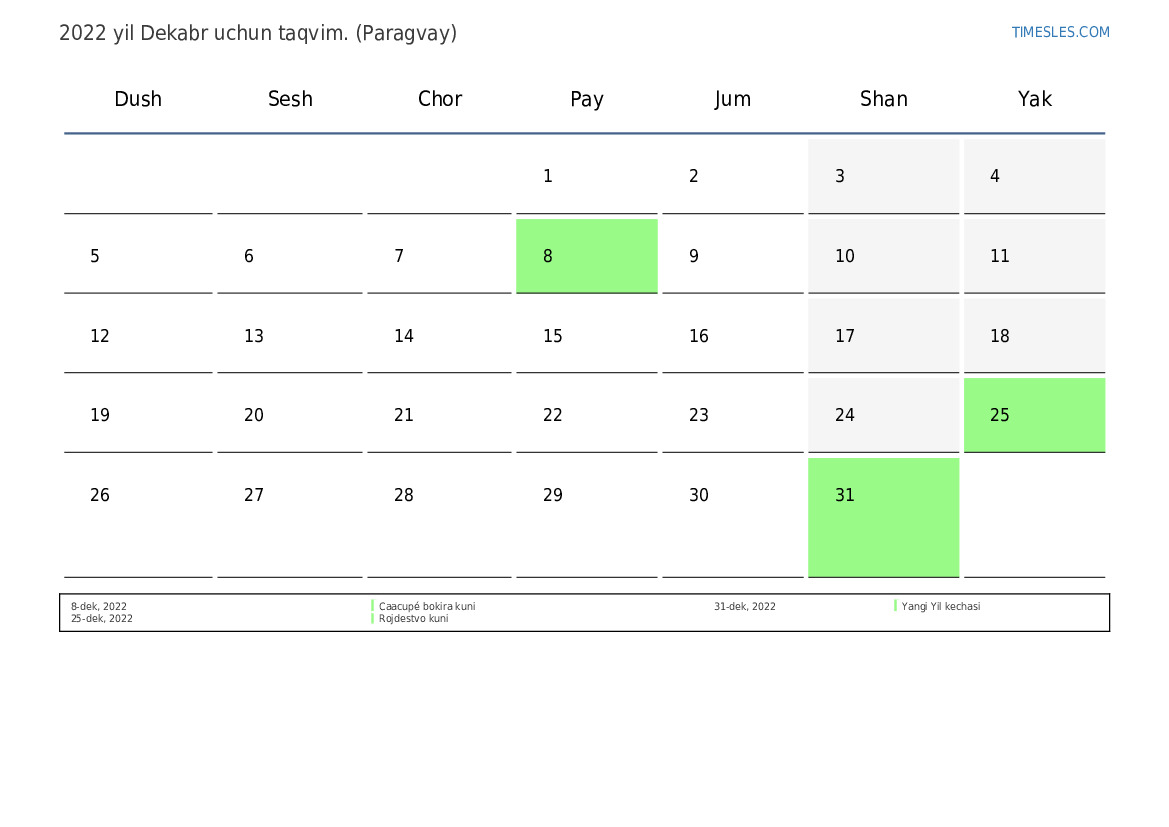Select the Sesh weekday header
The height and width of the screenshot is (827, 1169).
tap(290, 99)
